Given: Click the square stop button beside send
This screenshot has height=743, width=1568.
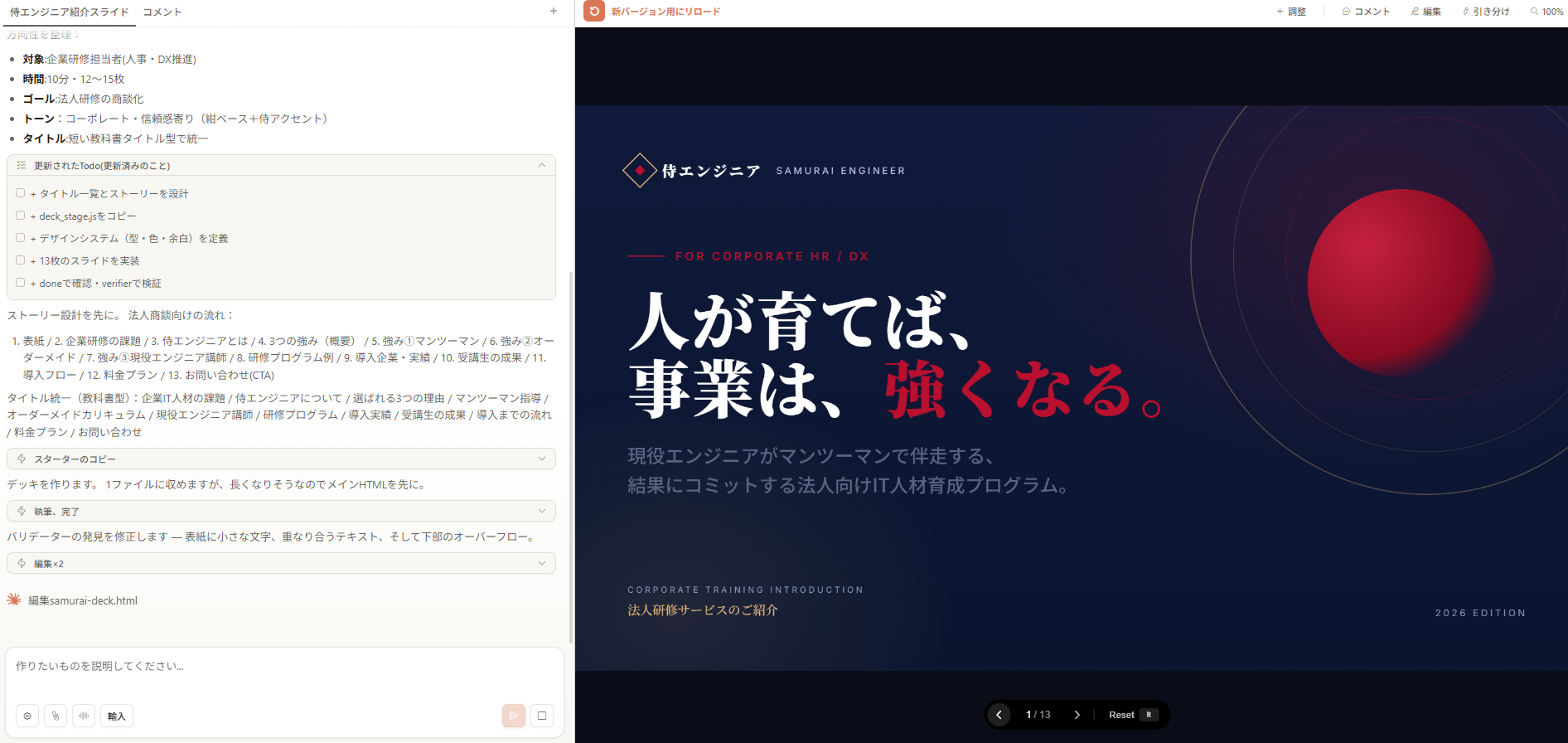Looking at the screenshot, I should pyautogui.click(x=542, y=716).
